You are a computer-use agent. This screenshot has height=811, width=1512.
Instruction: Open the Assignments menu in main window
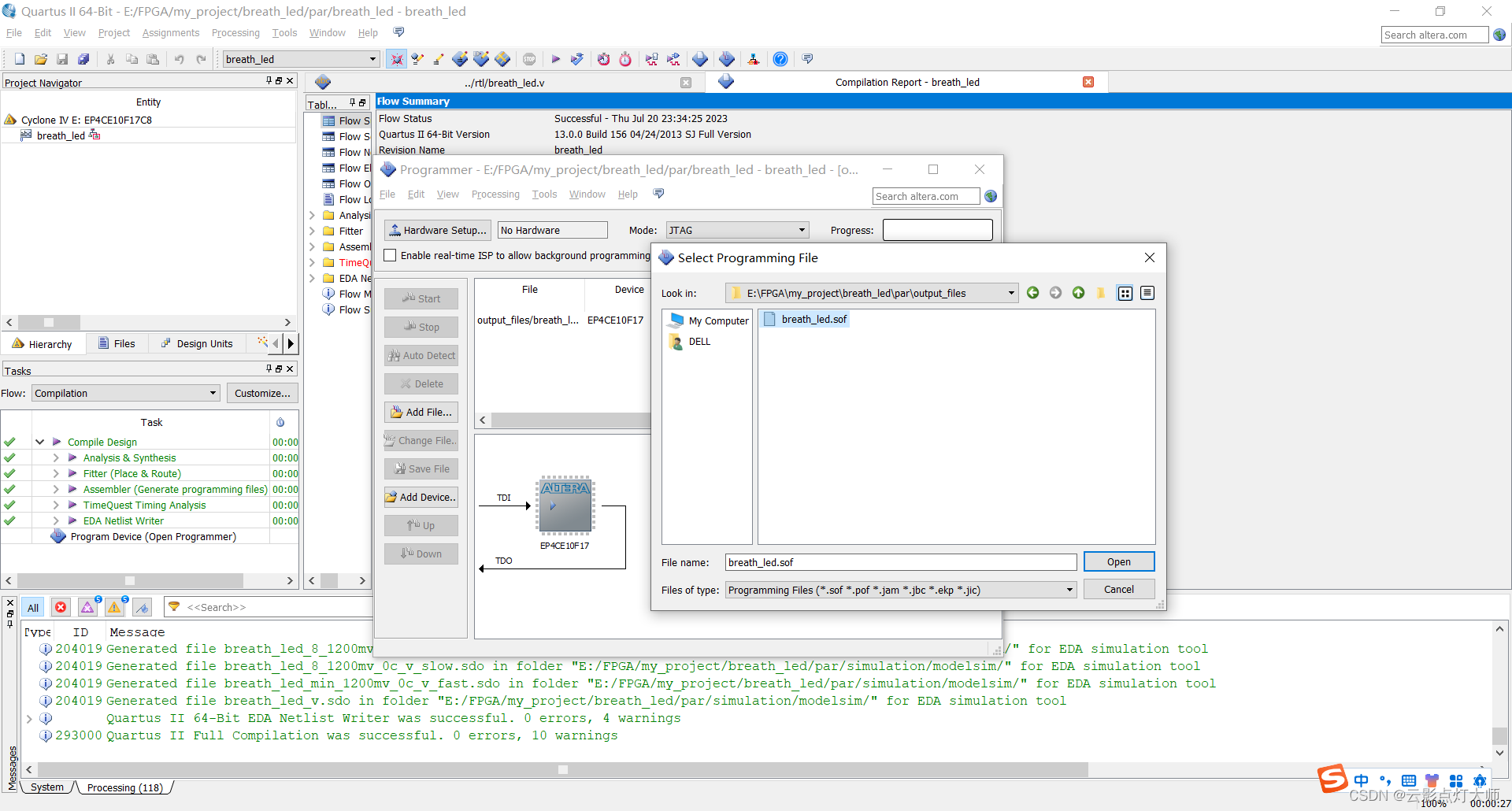[171, 33]
